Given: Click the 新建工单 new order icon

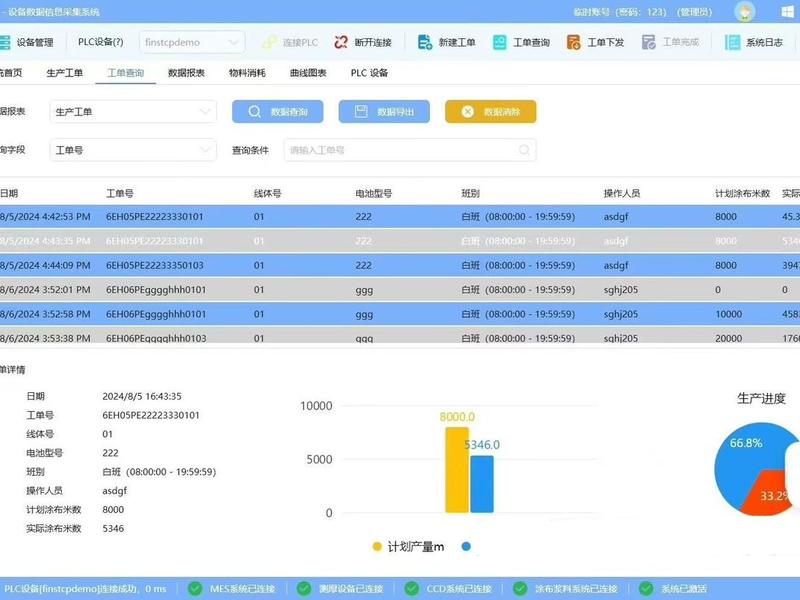Looking at the screenshot, I should tap(424, 42).
